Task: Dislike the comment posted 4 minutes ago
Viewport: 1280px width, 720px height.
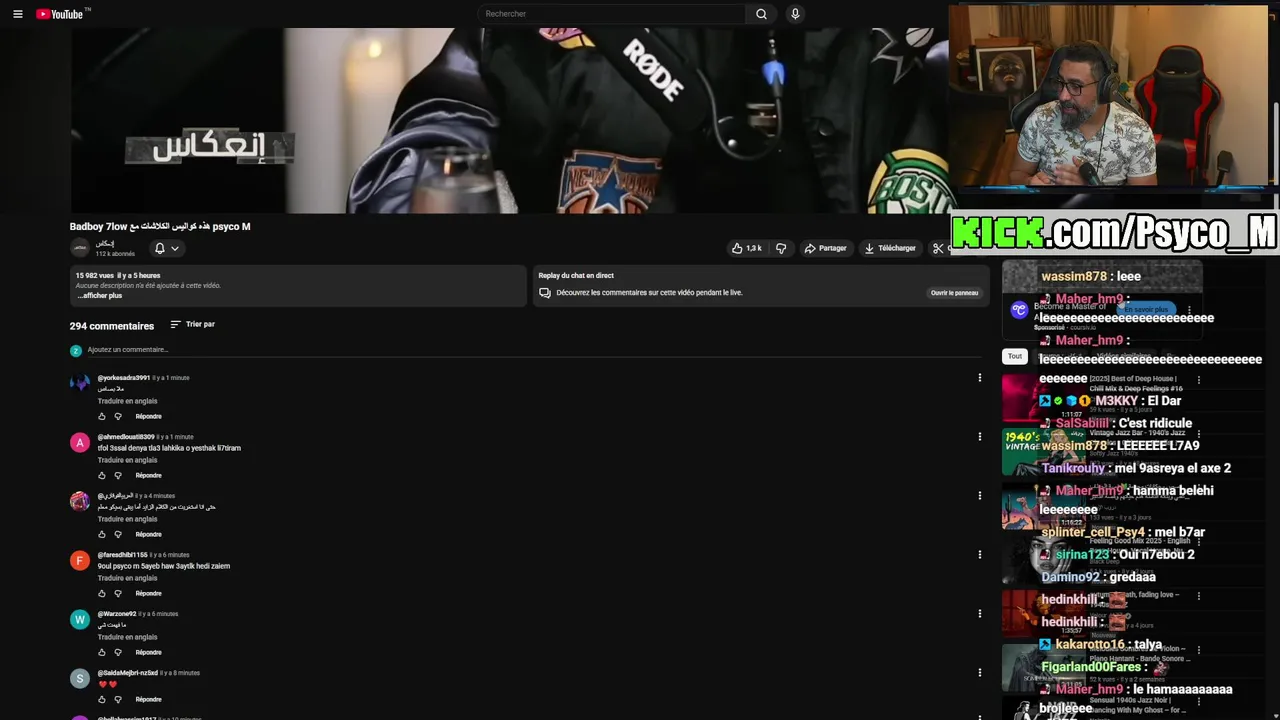Action: 118,534
